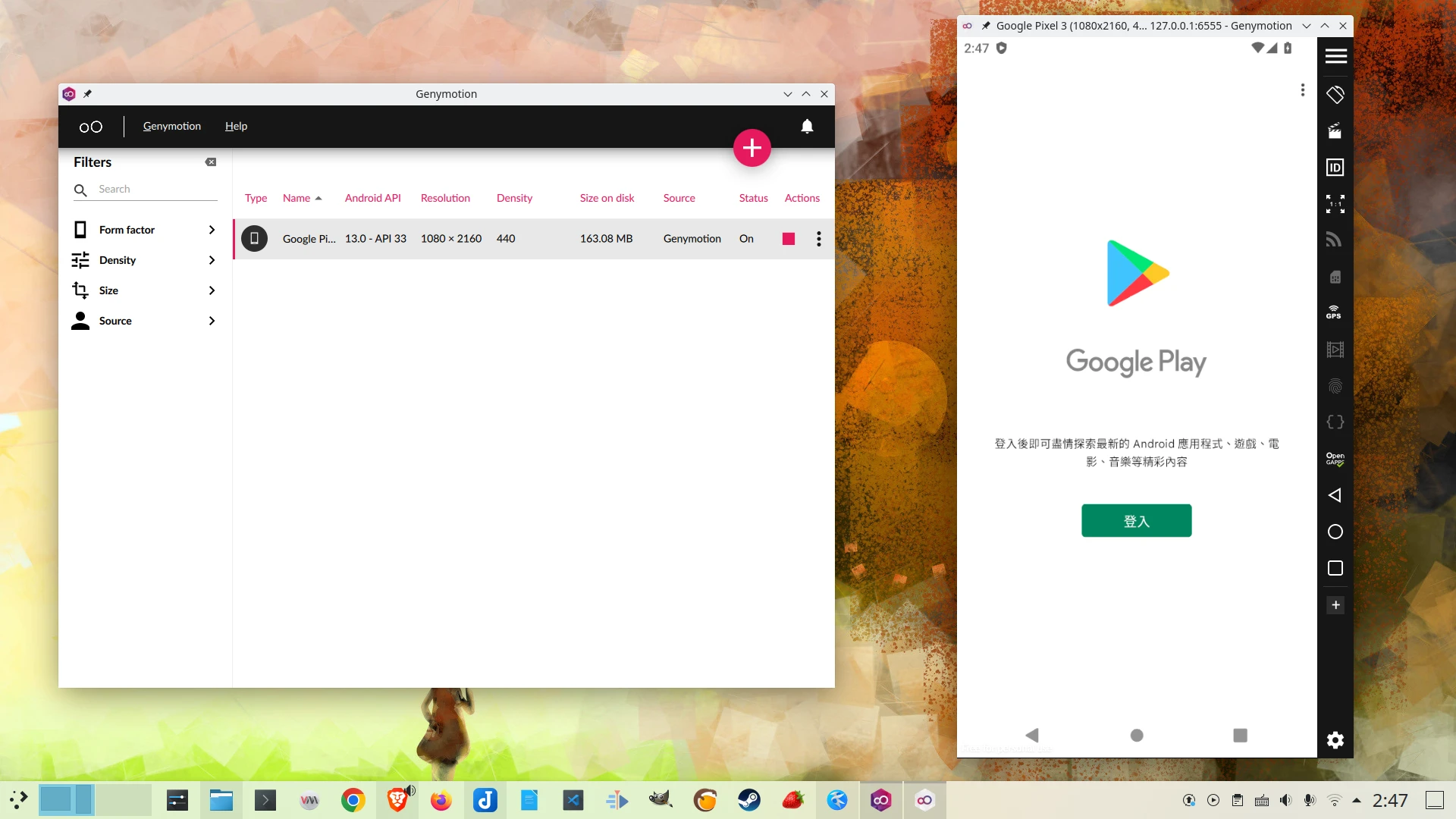This screenshot has width=1456, height=819.
Task: Click the Open GAPPS icon
Action: [x=1335, y=459]
